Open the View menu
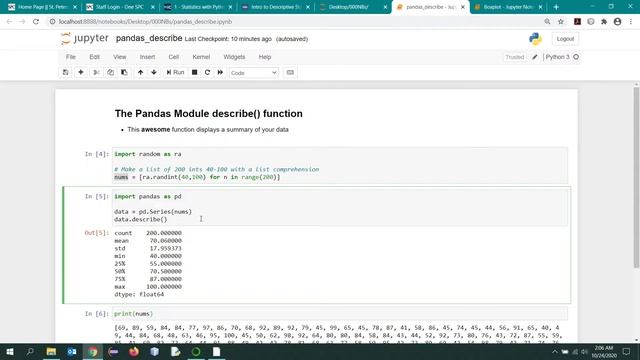The height and width of the screenshot is (360, 640). (x=120, y=57)
